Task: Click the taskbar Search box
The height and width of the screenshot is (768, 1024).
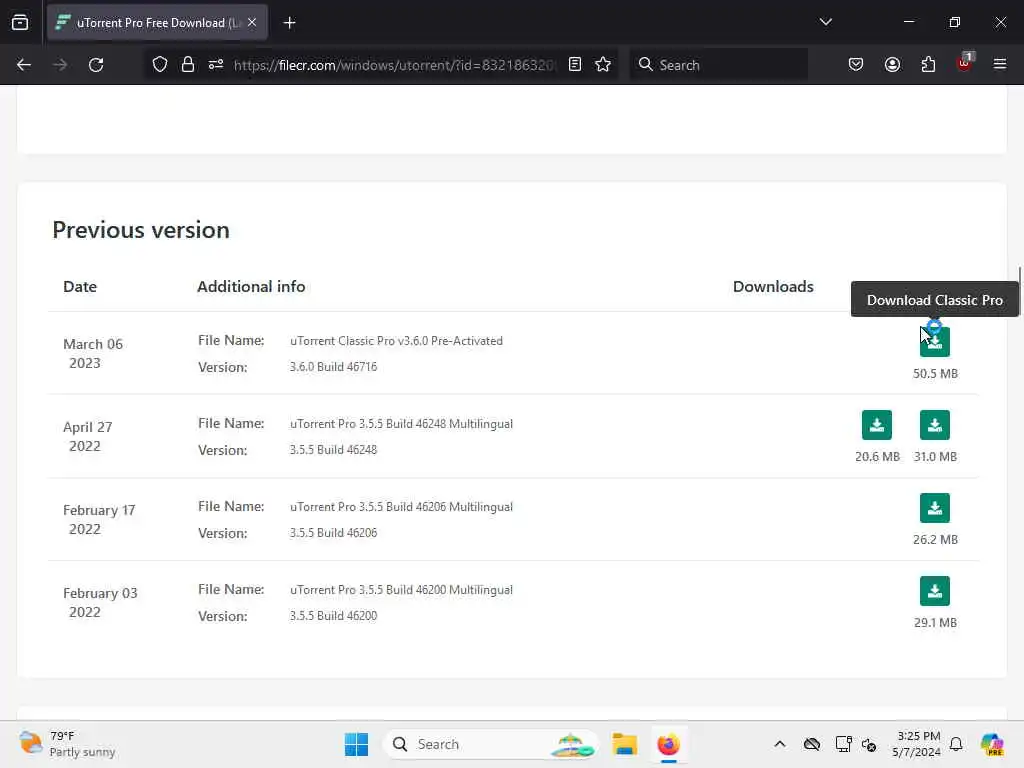Action: (491, 744)
